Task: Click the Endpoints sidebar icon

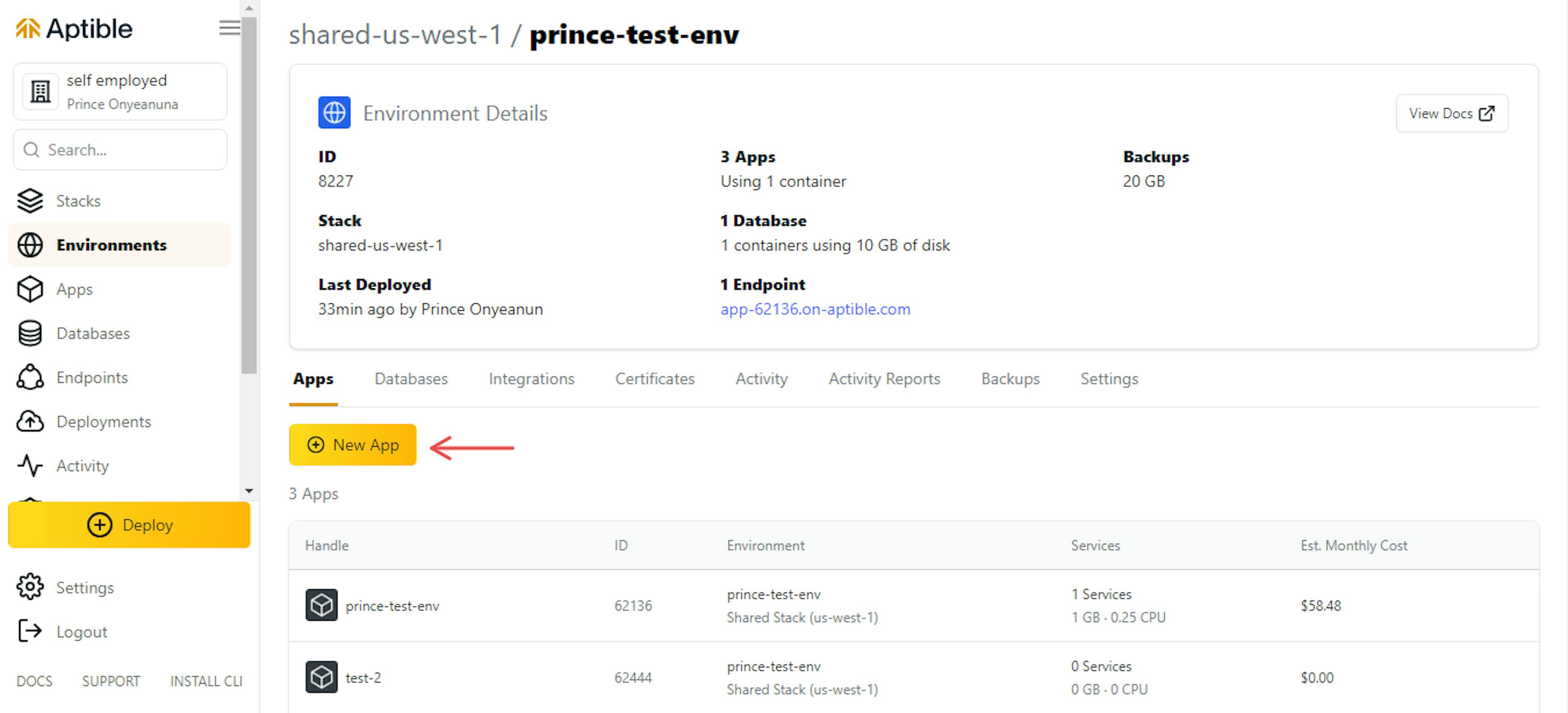Action: (30, 377)
